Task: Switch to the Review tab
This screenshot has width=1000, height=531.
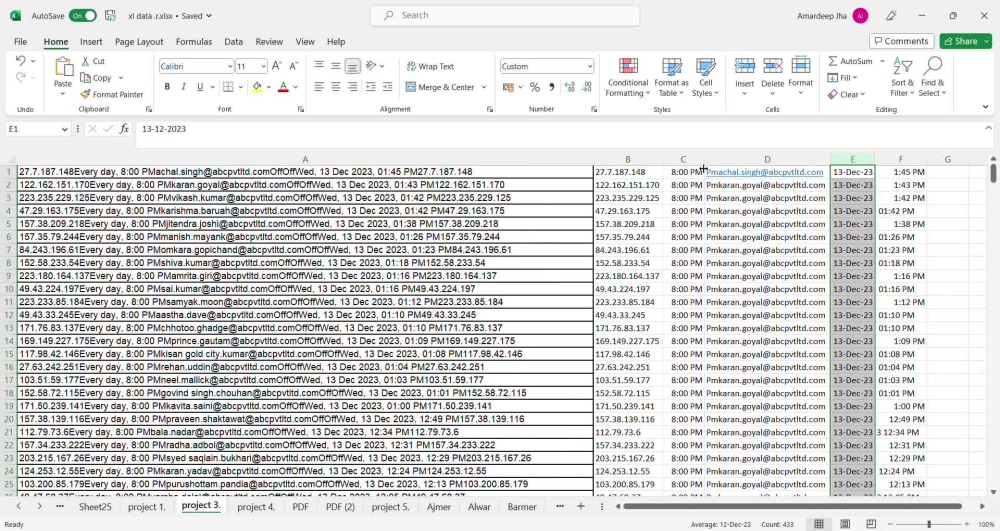Action: click(x=269, y=41)
